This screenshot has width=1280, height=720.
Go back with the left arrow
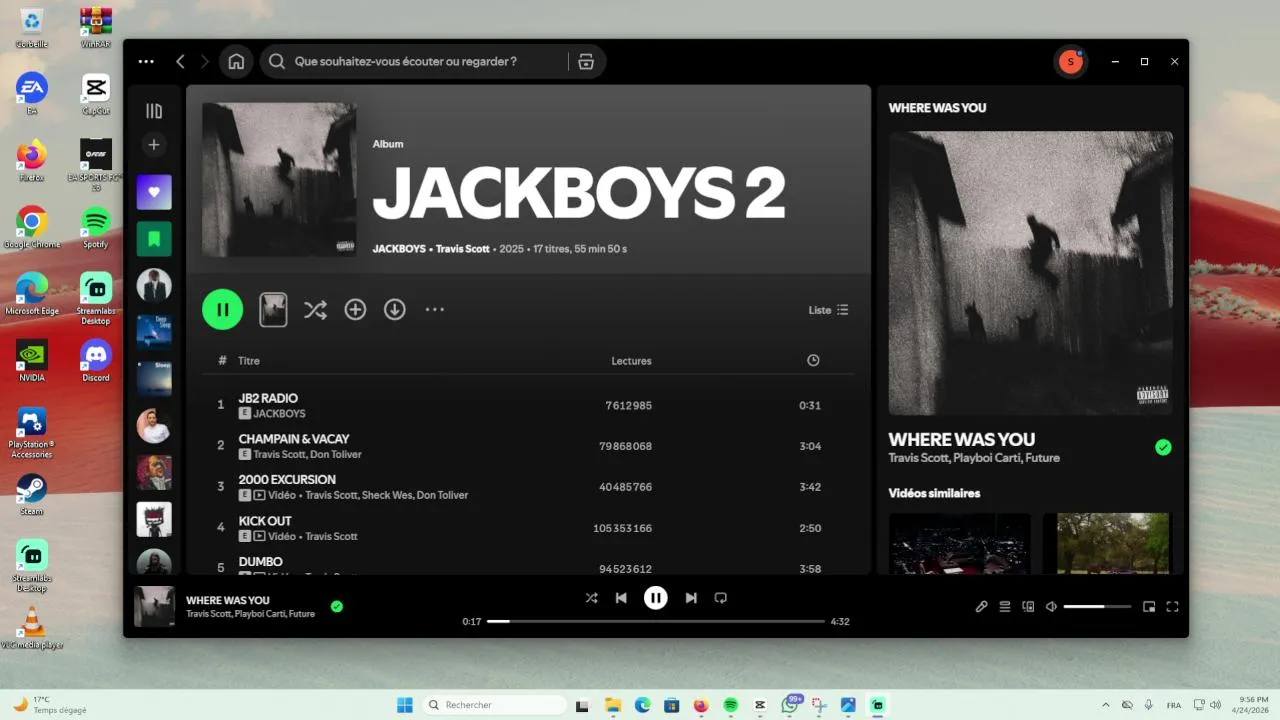[180, 61]
